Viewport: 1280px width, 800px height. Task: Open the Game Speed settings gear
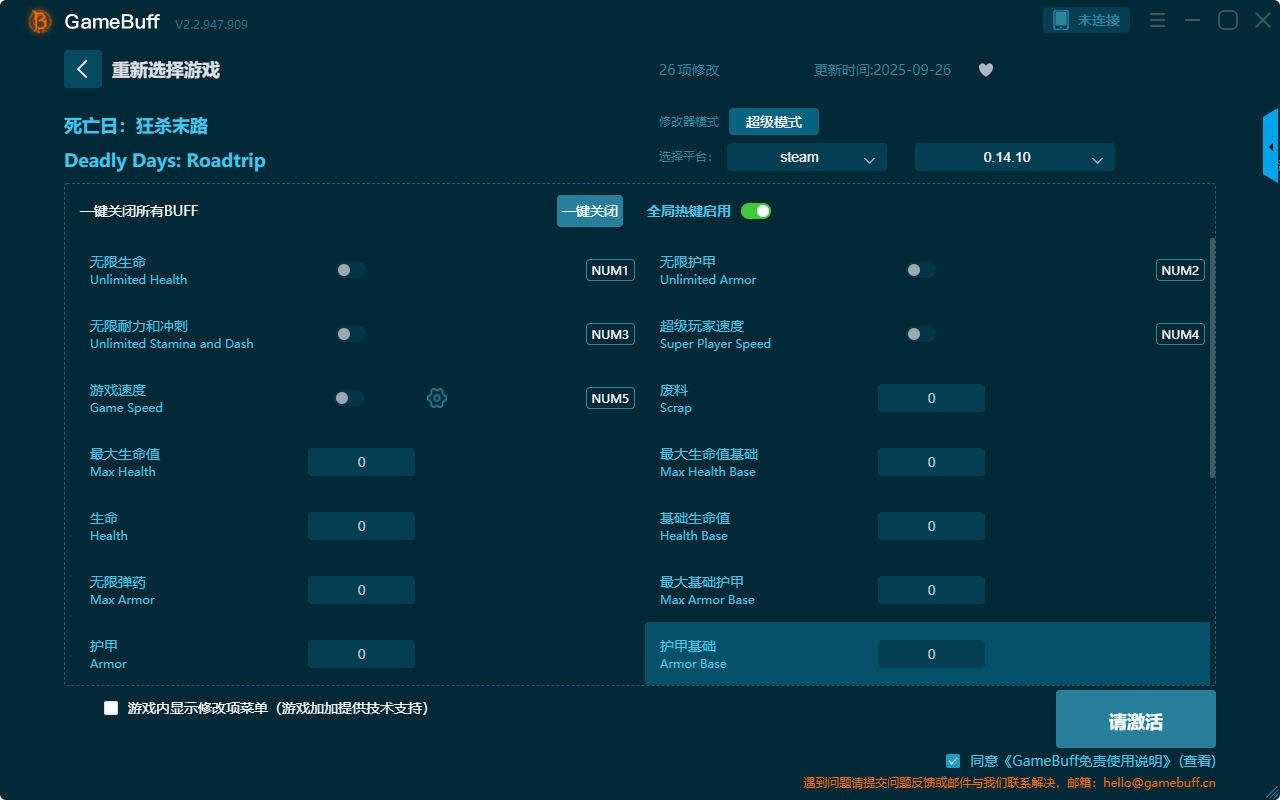coord(437,398)
